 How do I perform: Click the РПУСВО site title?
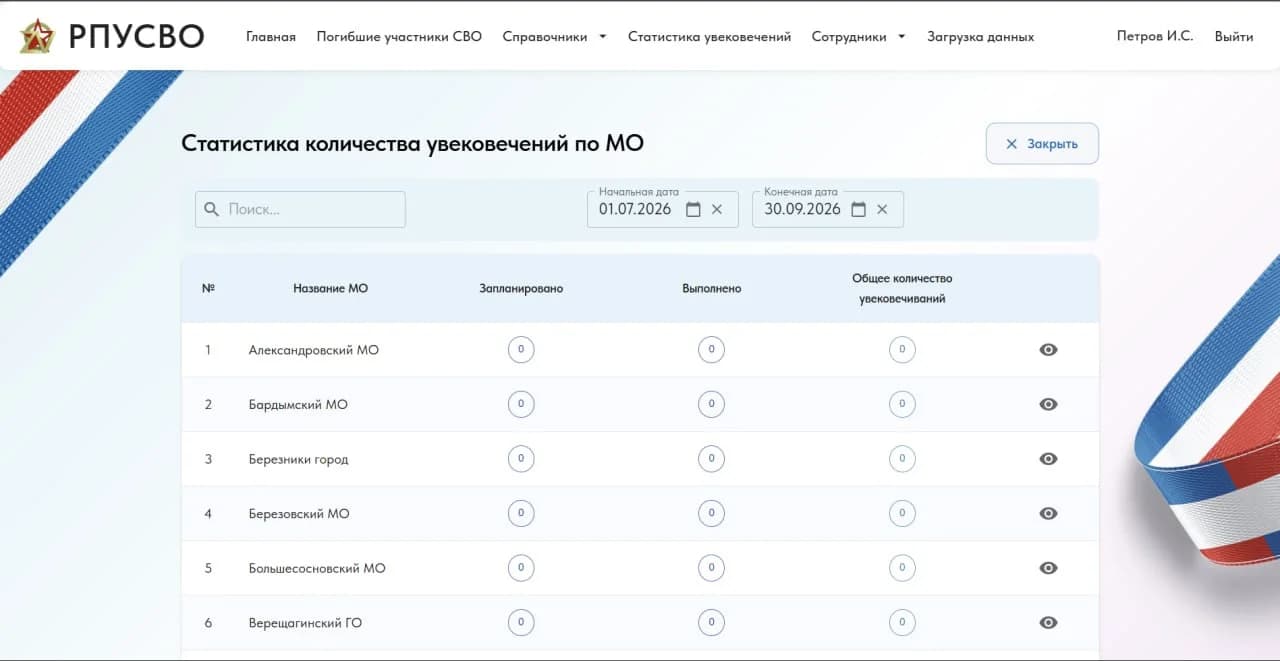point(136,37)
